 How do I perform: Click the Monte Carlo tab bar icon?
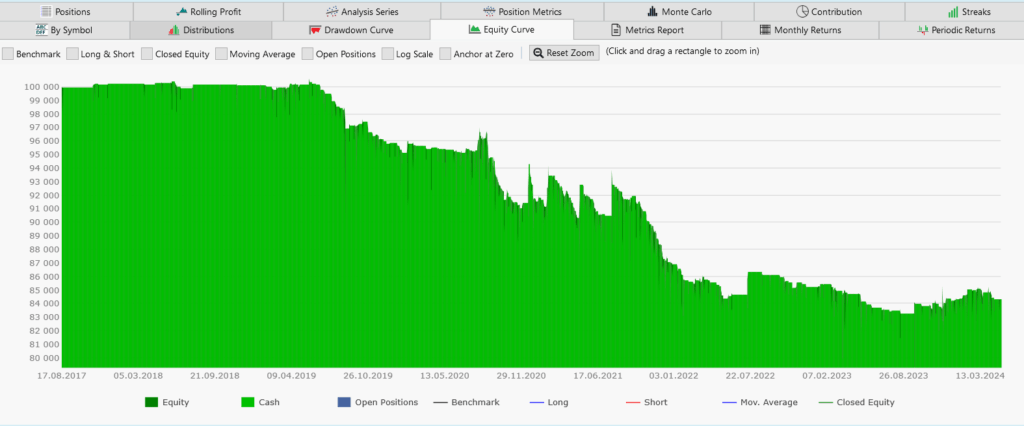tap(652, 12)
